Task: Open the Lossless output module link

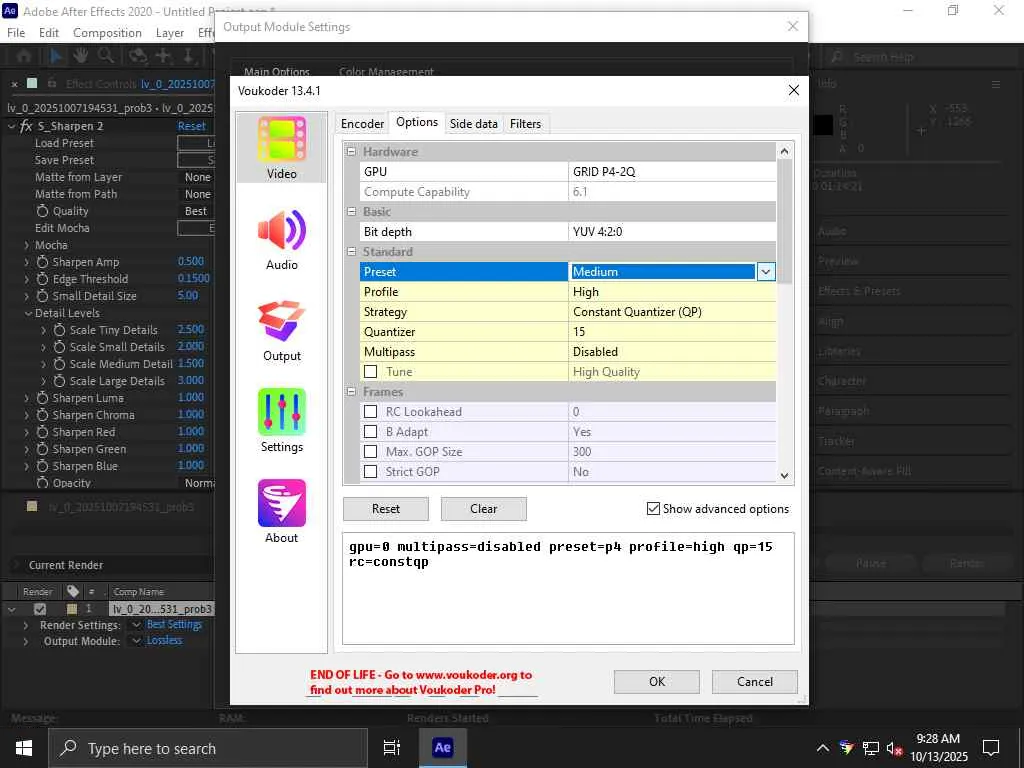Action: (165, 641)
